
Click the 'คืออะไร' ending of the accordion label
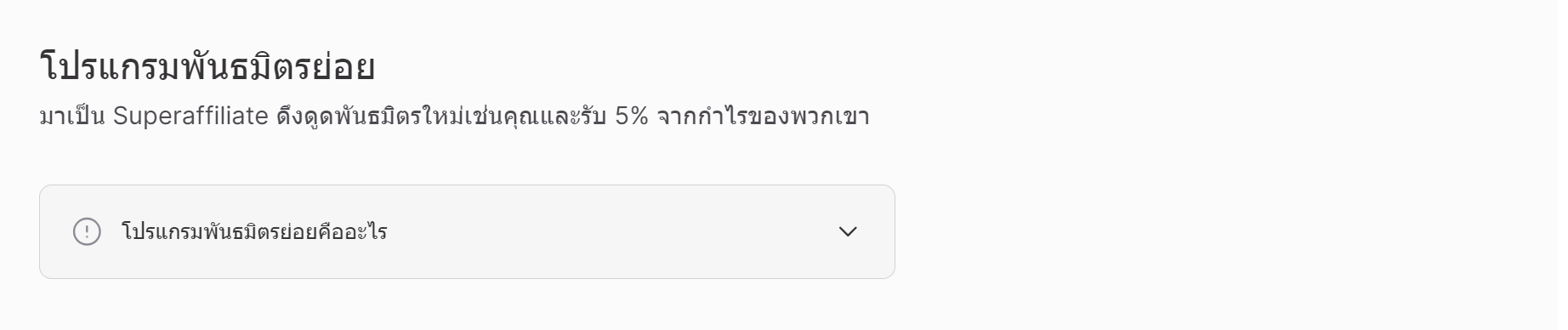(353, 231)
